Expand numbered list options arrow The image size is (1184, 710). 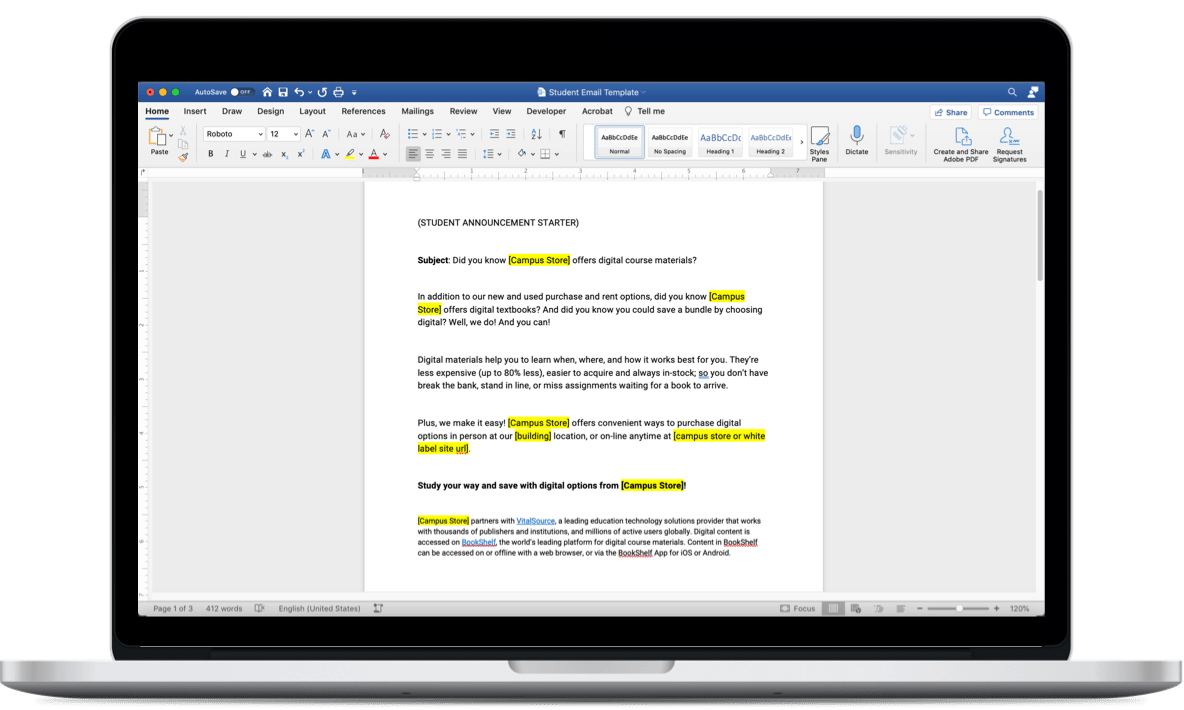tap(449, 134)
